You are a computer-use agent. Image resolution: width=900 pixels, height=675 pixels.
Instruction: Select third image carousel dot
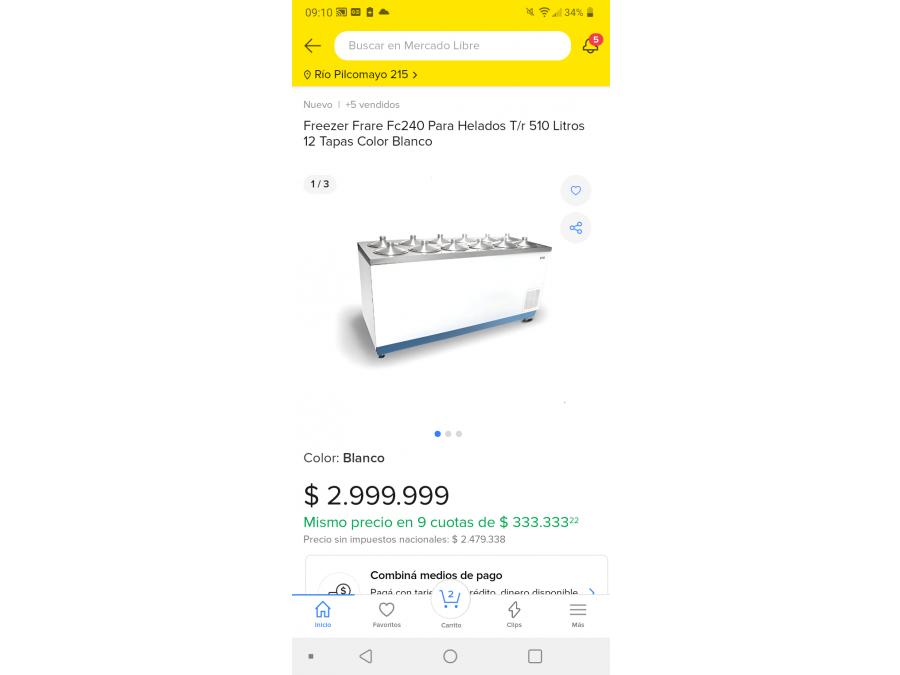click(459, 434)
